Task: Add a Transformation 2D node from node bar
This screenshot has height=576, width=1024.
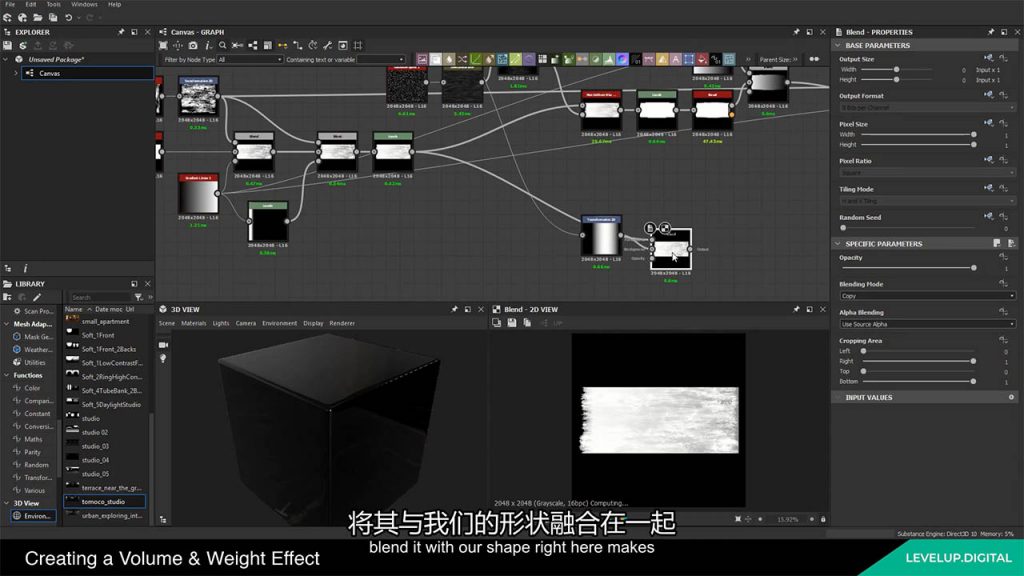Action: [688, 59]
